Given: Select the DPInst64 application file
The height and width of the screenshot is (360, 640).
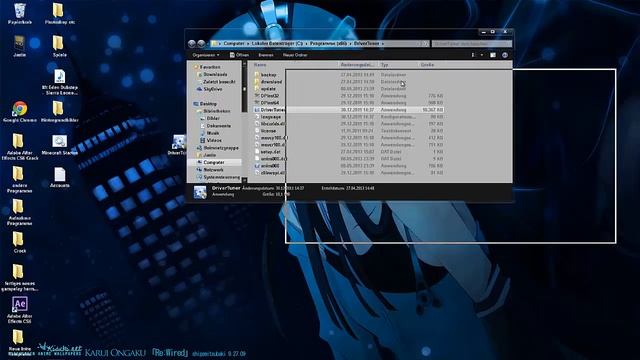Looking at the screenshot, I should click(348, 102).
